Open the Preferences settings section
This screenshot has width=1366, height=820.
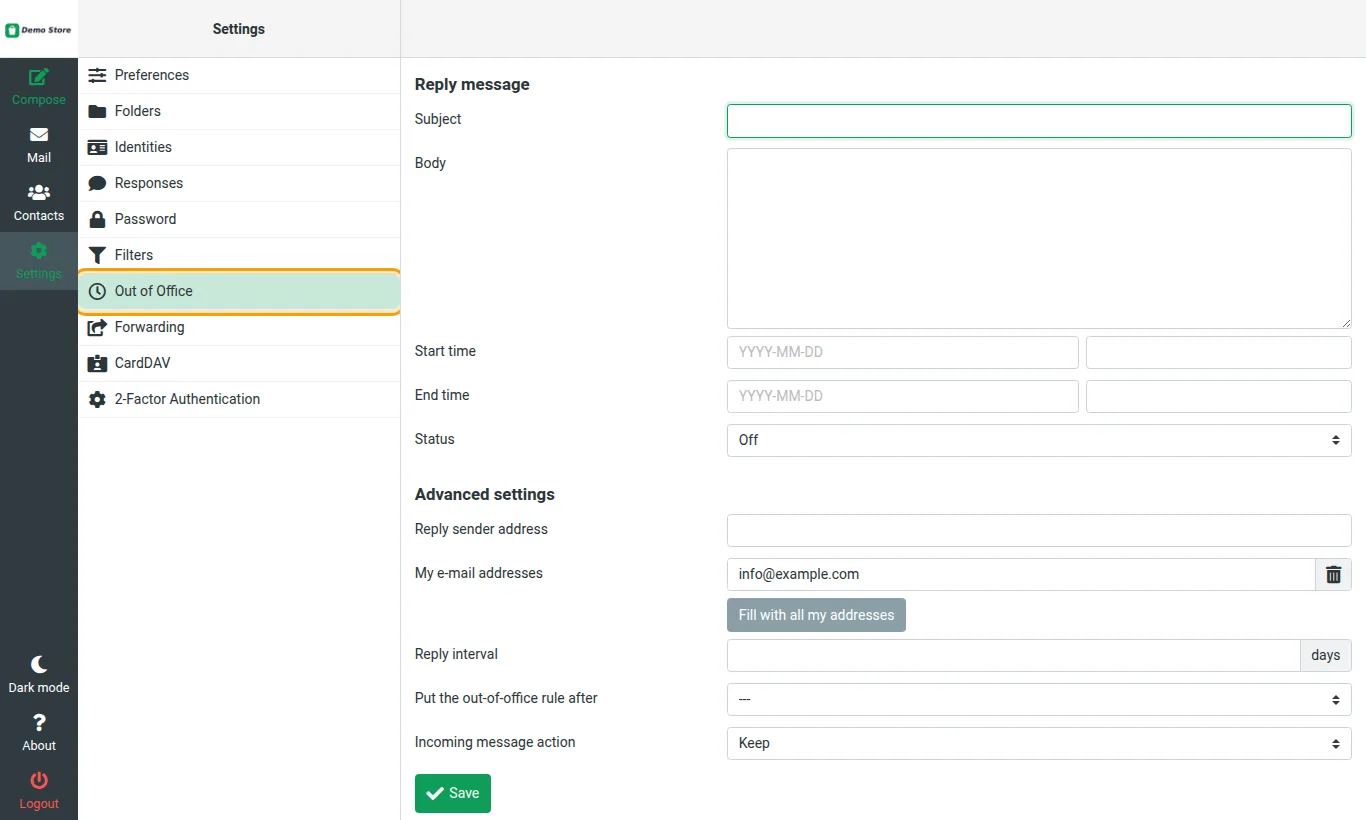pyautogui.click(x=239, y=75)
